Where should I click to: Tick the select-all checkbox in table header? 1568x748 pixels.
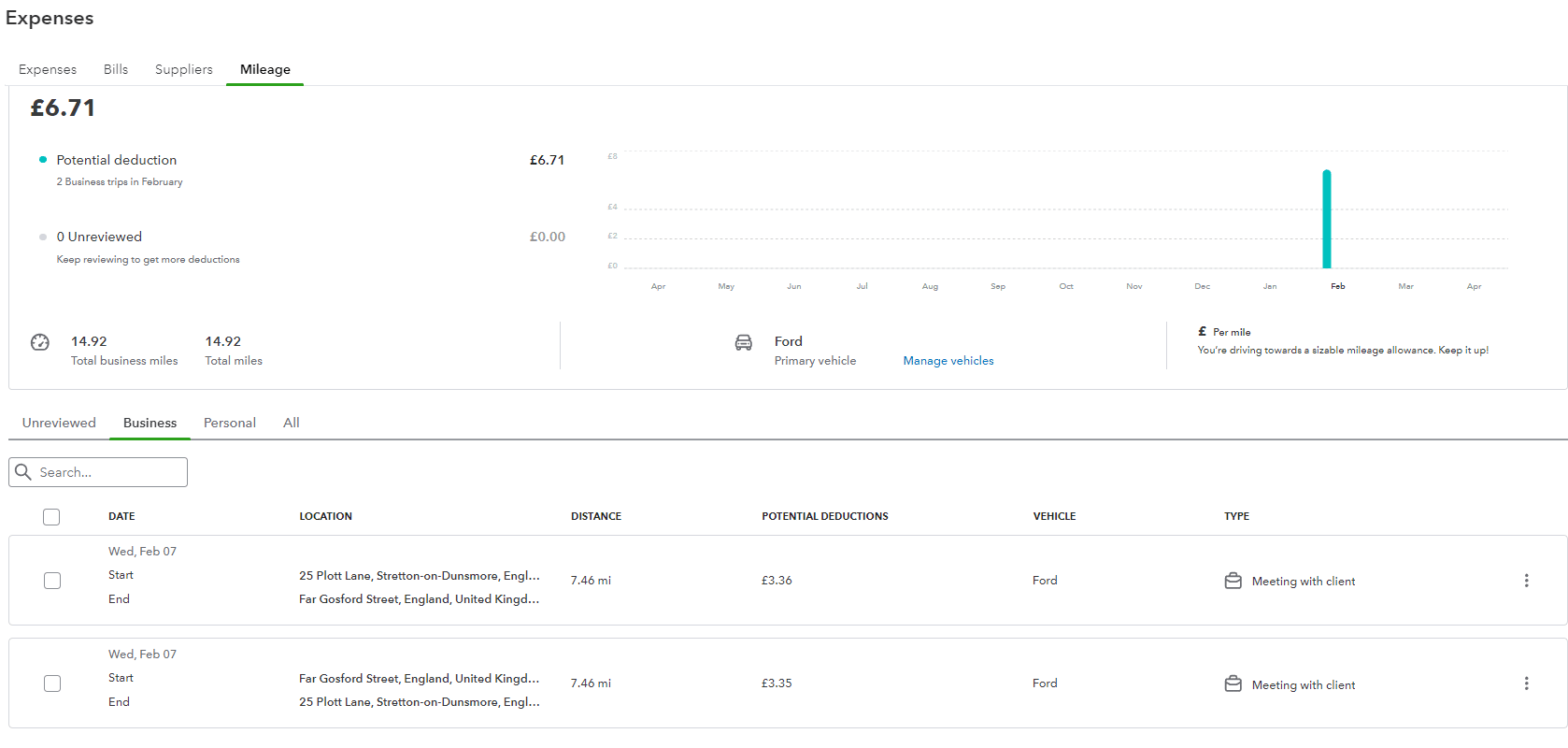(x=51, y=517)
